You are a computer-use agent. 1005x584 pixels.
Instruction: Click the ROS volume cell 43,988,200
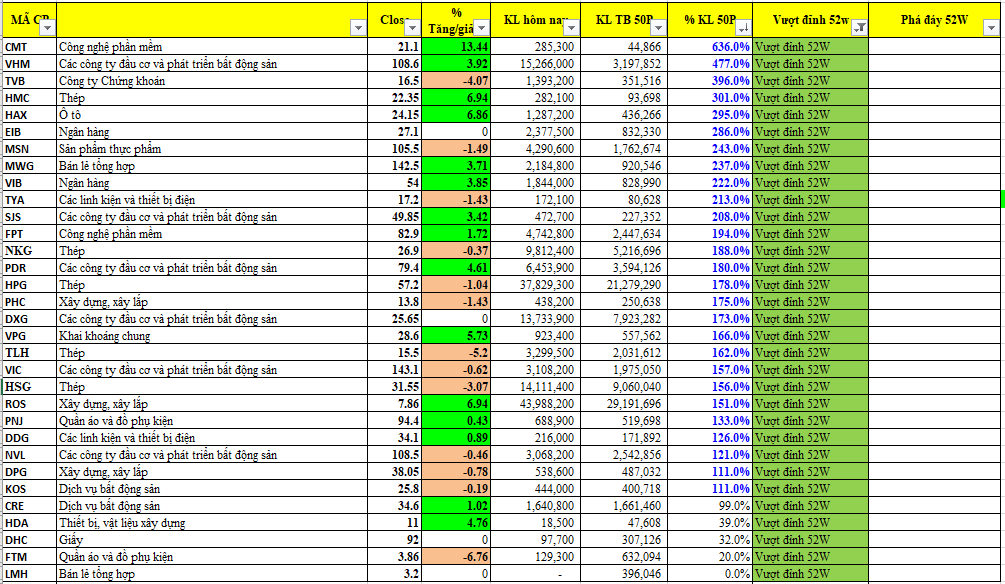(x=534, y=404)
